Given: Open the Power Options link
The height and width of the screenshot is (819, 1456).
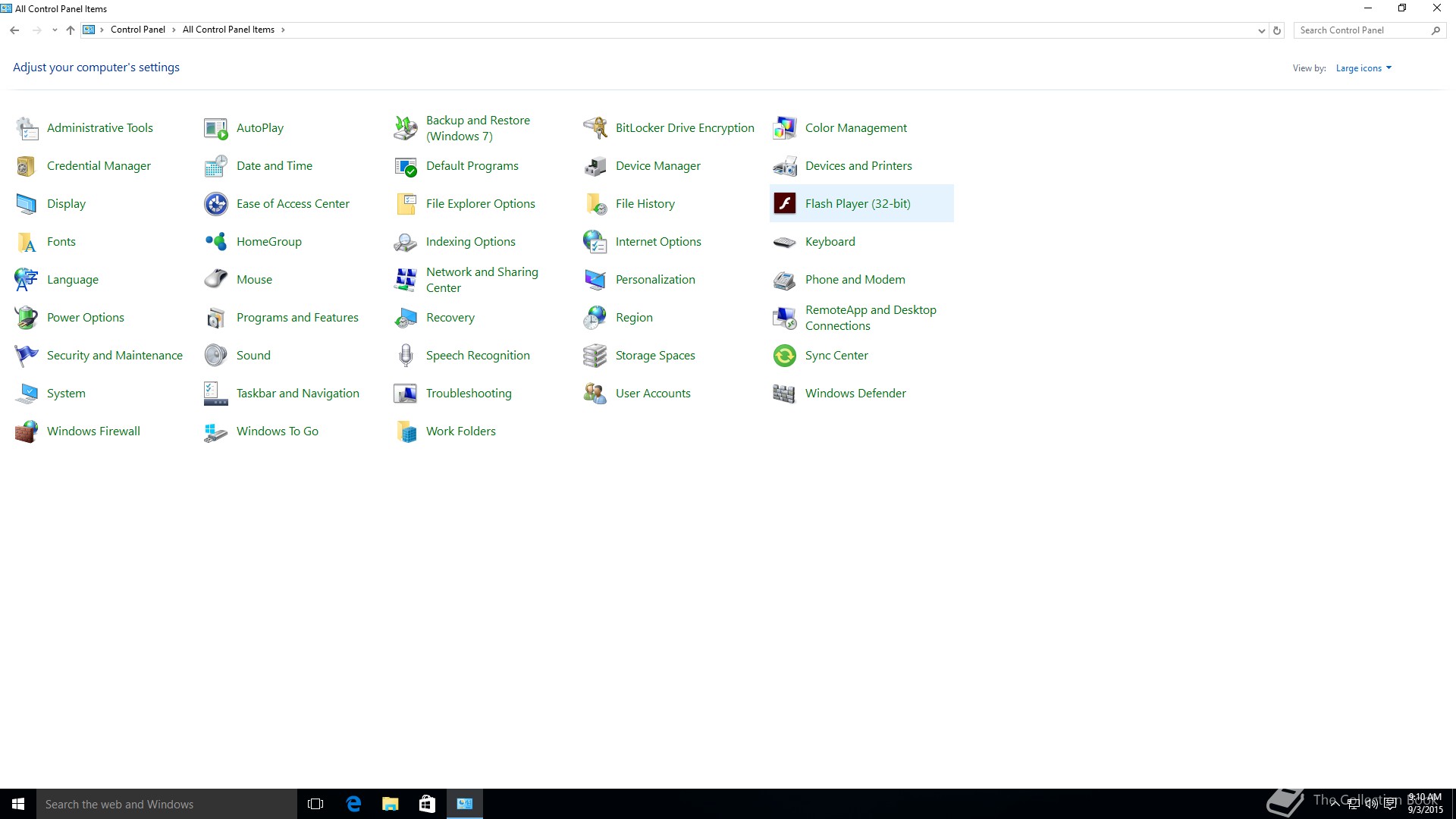Looking at the screenshot, I should (x=86, y=318).
